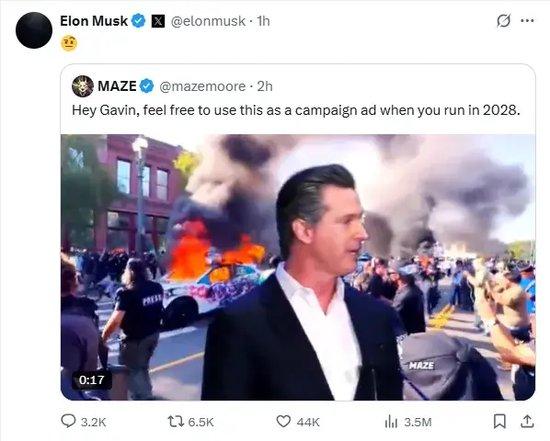550x441 pixels.
Task: Click the 2h quoted tweet timestamp
Action: click(265, 86)
